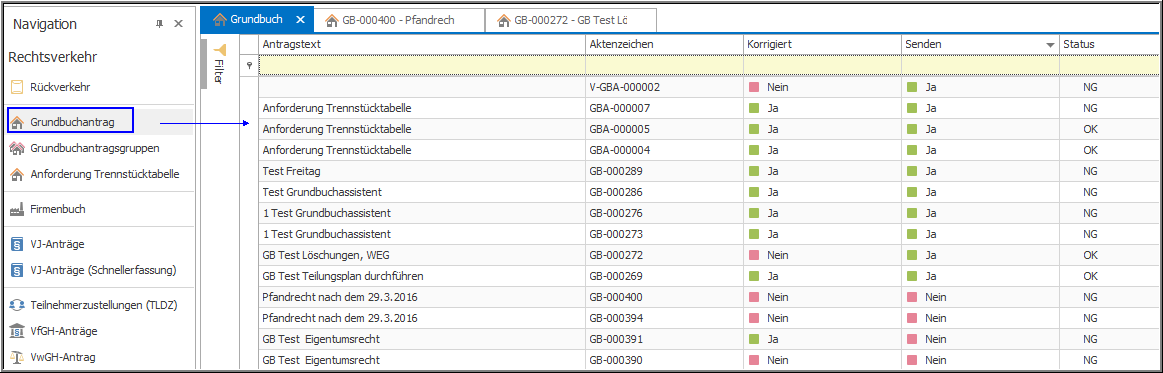
Task: Click the Filter funnel icon
Action: click(x=220, y=50)
